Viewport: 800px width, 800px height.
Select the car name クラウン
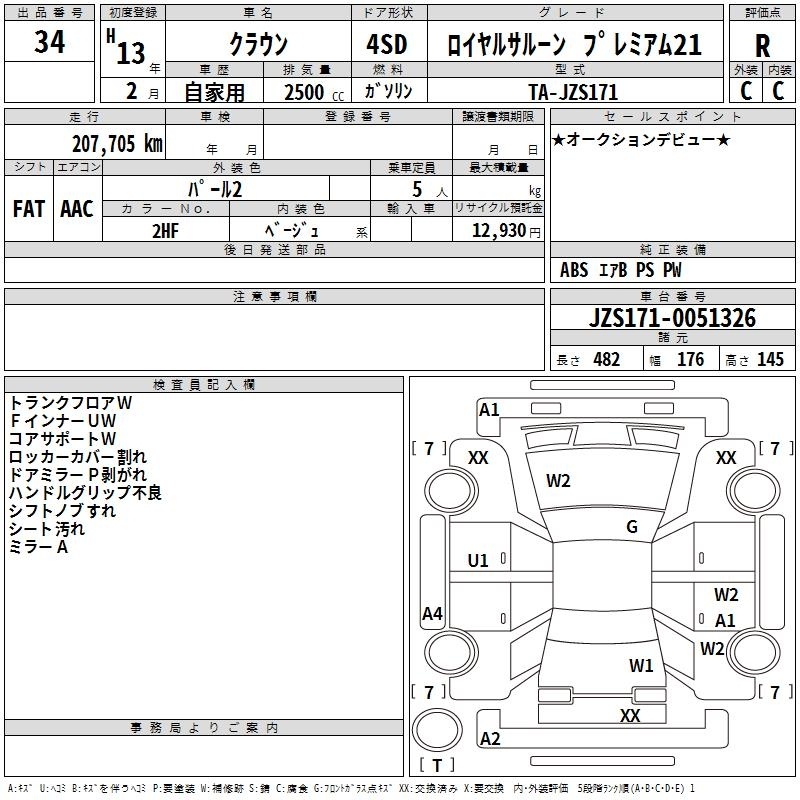pyautogui.click(x=257, y=44)
